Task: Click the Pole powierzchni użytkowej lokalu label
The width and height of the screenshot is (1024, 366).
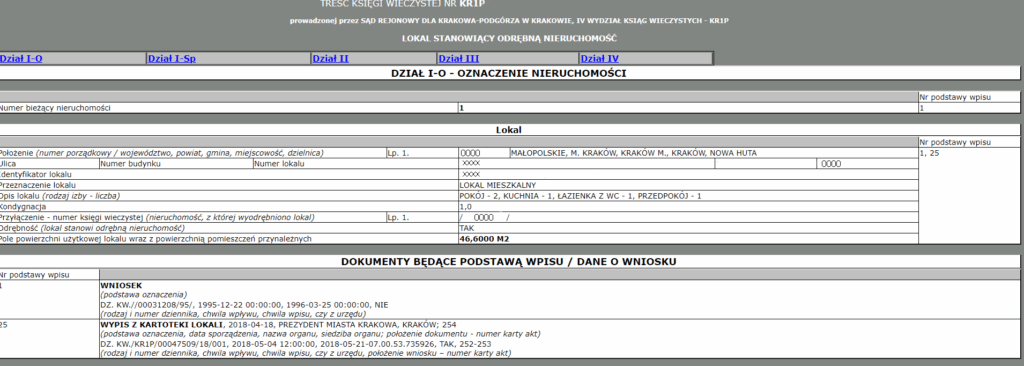Action: [x=155, y=239]
